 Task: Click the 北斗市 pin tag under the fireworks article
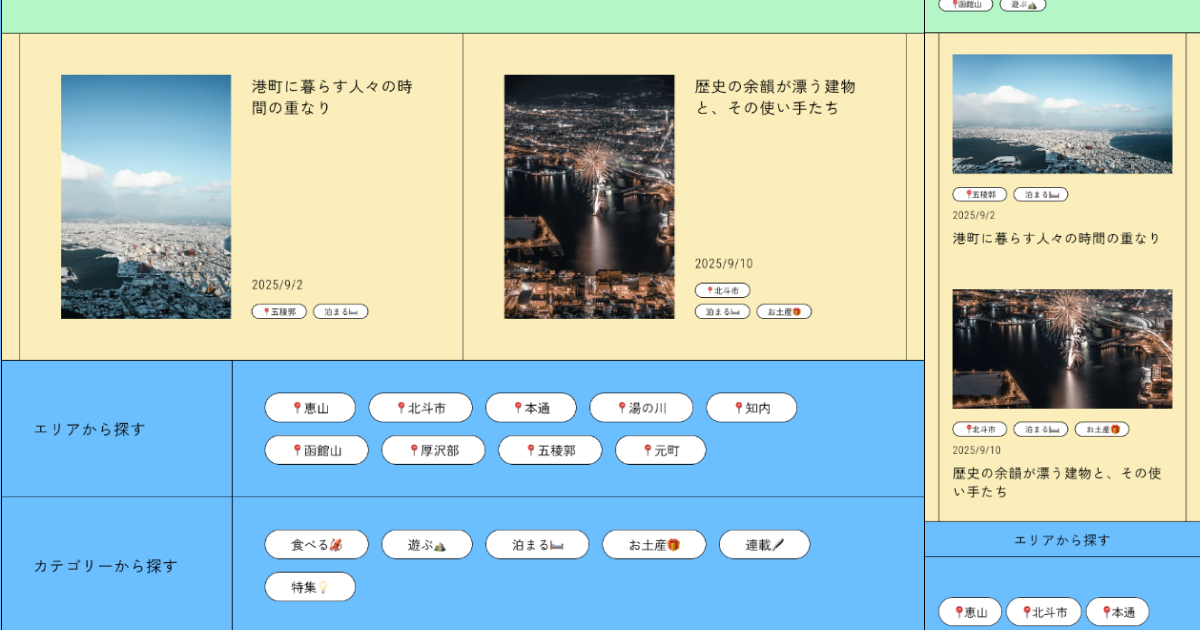pos(723,290)
